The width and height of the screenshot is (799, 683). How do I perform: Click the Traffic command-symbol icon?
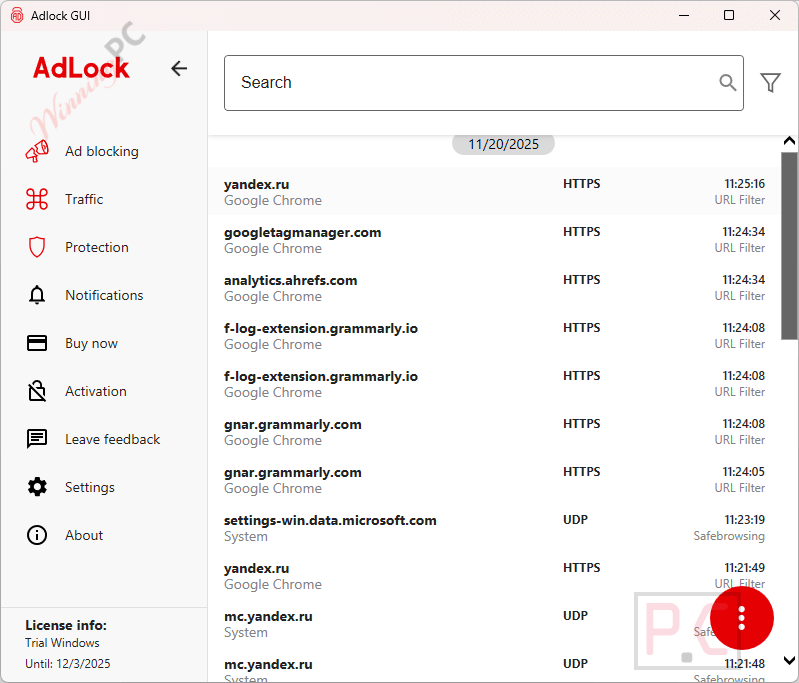click(37, 199)
